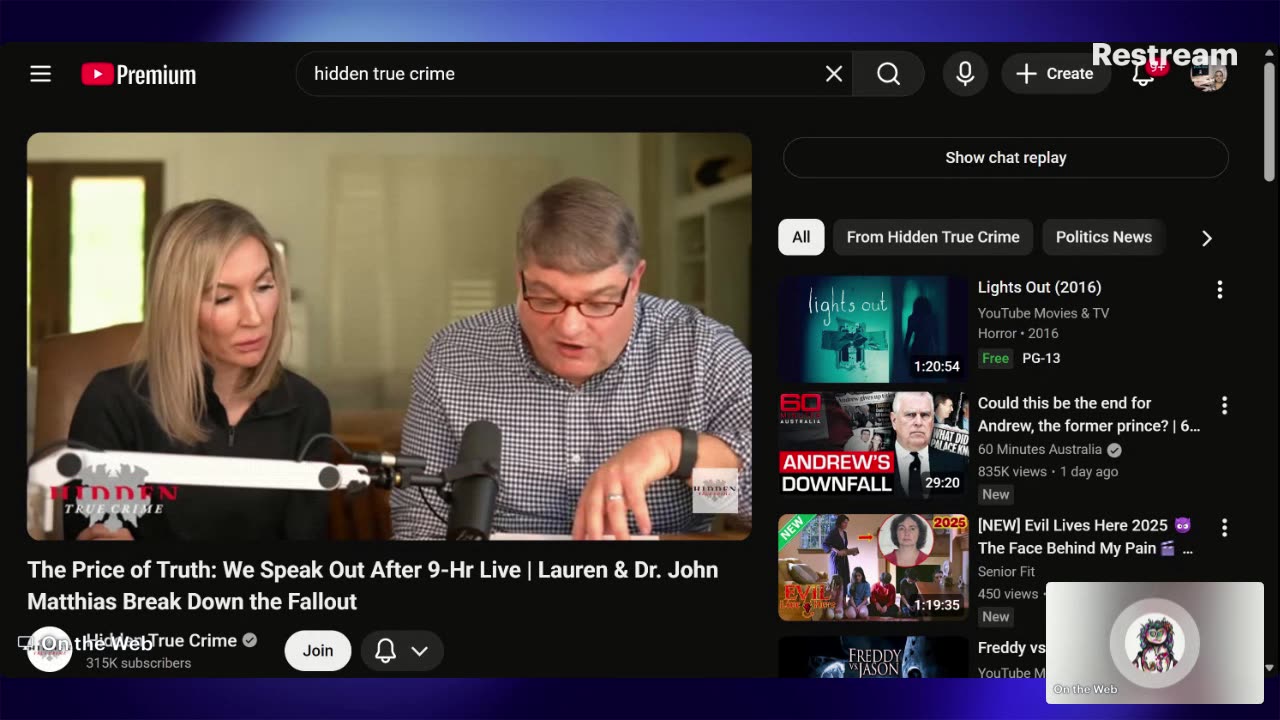Open more options for Evil Lives Here
The image size is (1280, 720).
(1224, 527)
